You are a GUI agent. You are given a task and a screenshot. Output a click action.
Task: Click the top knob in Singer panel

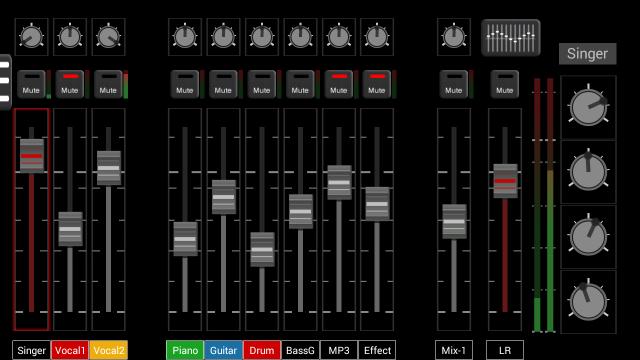click(588, 107)
